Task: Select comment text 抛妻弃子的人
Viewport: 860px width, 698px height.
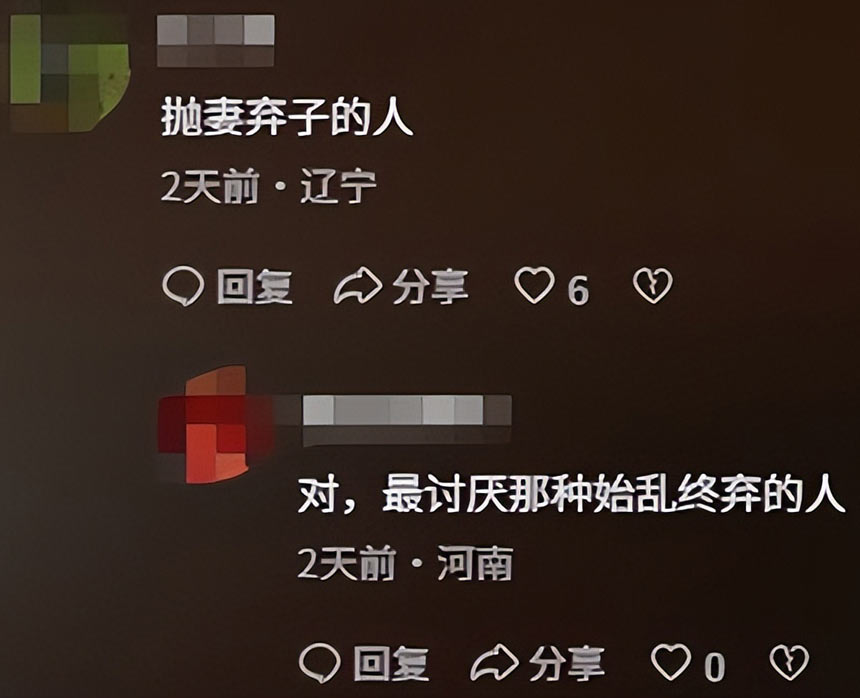Action: [287, 118]
